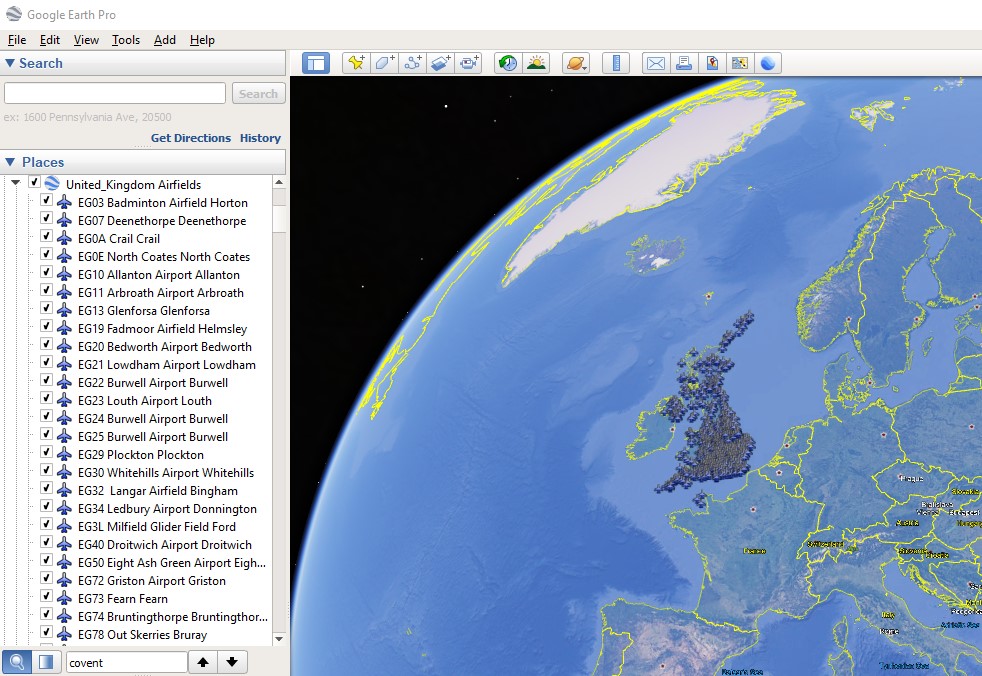
Task: Open the View menu
Action: (x=86, y=40)
